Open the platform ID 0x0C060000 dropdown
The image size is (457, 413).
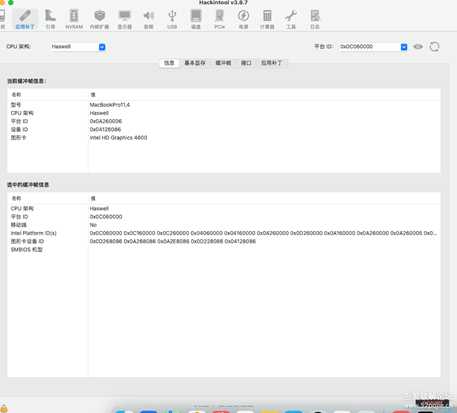pos(373,47)
